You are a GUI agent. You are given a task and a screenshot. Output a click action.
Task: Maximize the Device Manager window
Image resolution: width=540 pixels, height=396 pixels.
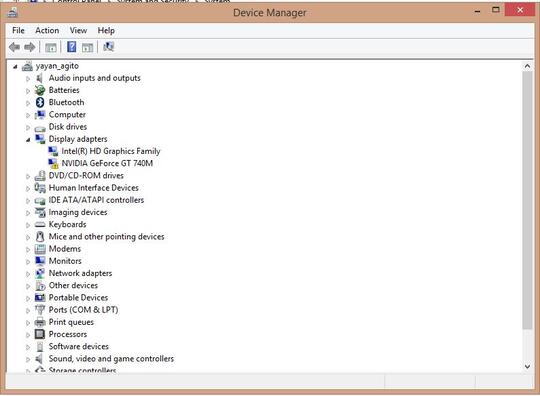496,10
